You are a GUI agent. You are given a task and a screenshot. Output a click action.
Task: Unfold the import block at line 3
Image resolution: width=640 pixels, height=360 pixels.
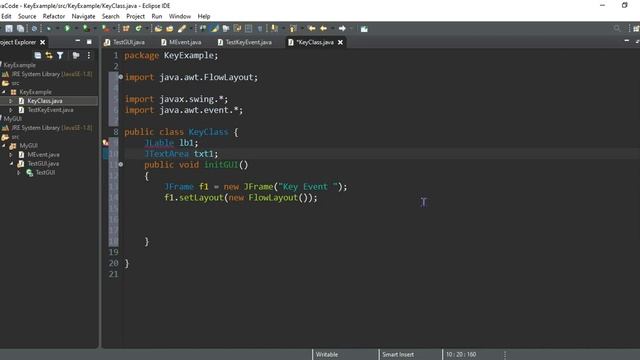click(x=120, y=77)
